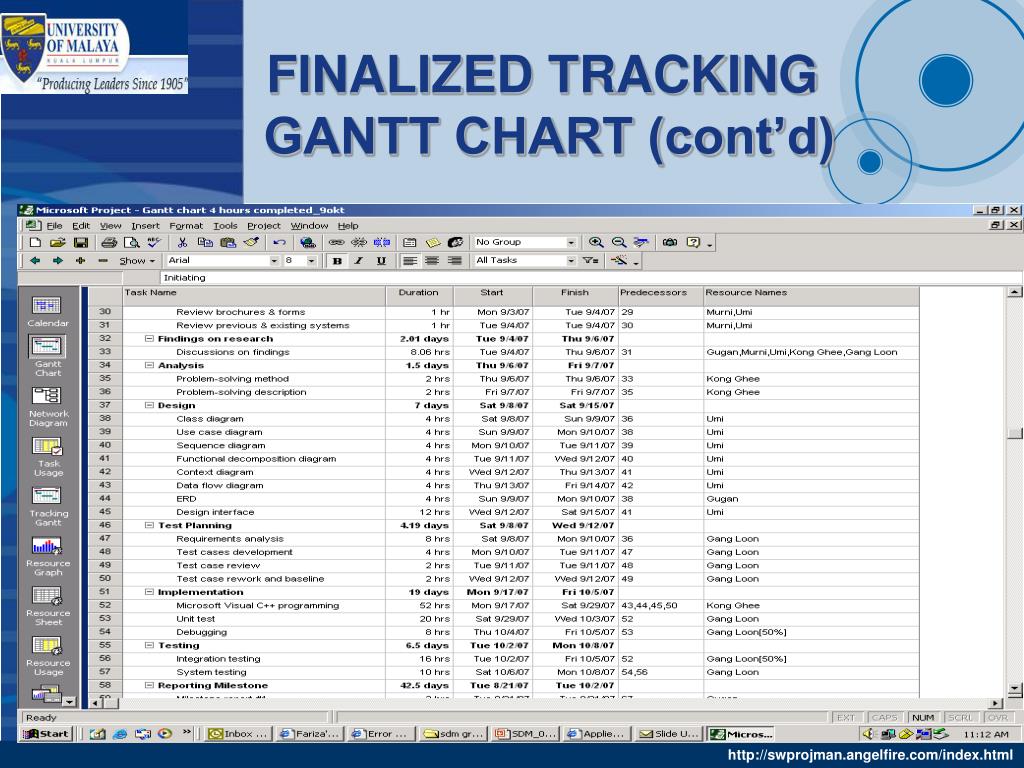Toggle Bold formatting button
The image size is (1024, 768).
point(337,261)
